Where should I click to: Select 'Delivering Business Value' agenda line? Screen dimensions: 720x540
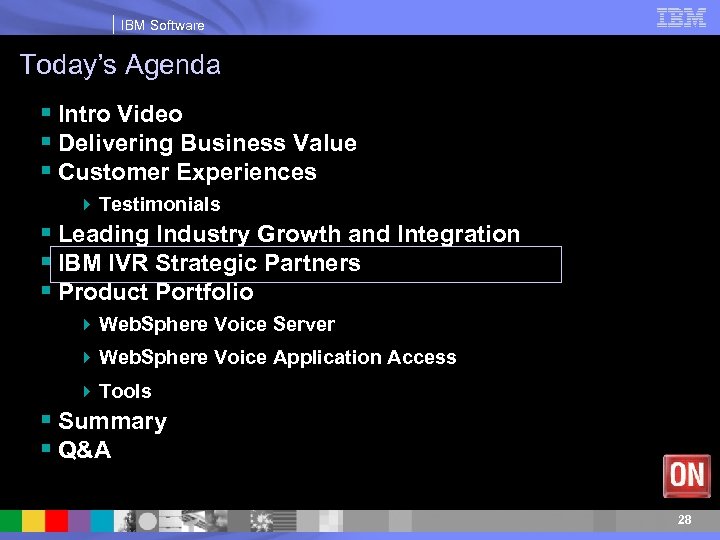[x=208, y=143]
